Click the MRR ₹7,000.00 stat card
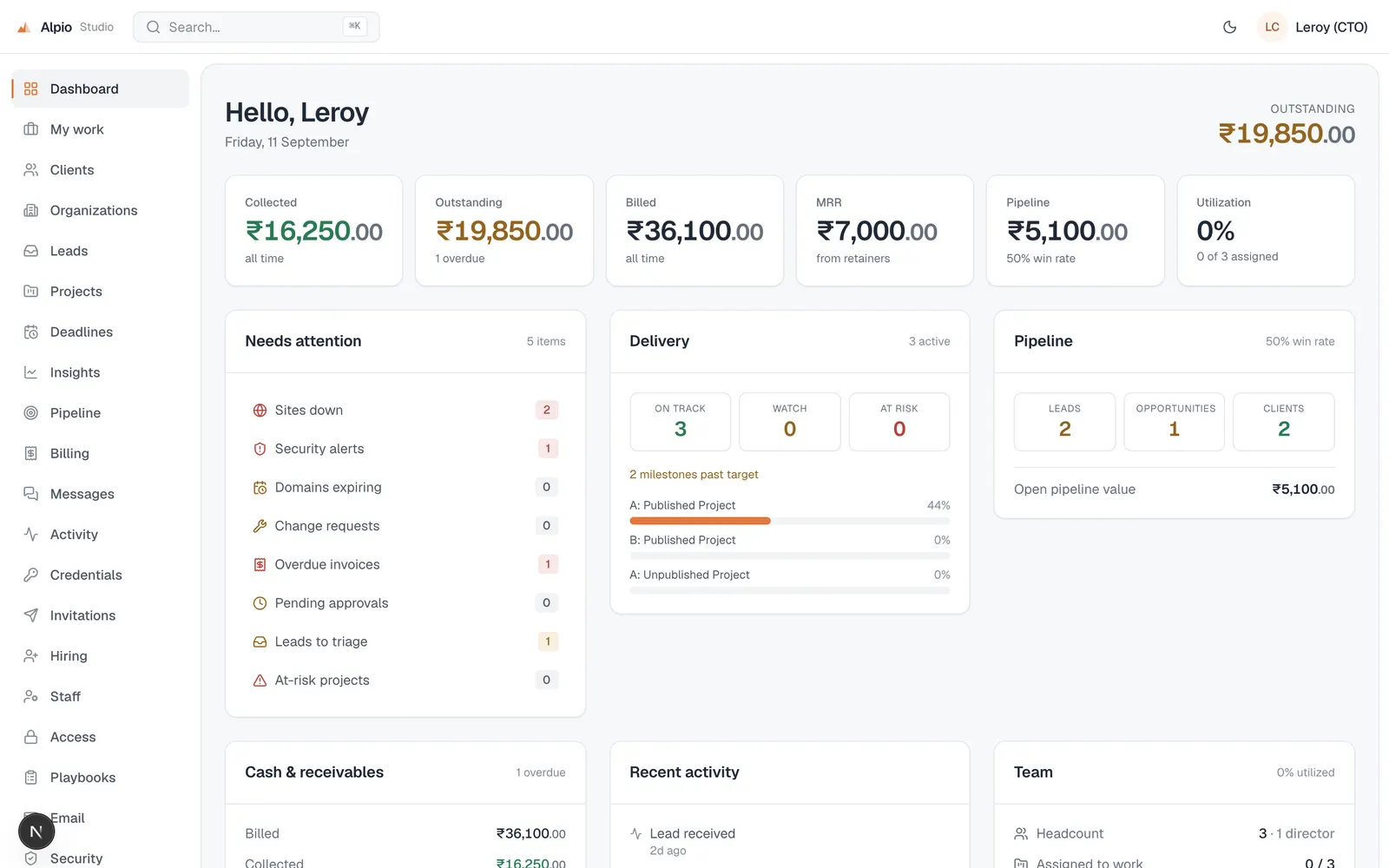The height and width of the screenshot is (868, 1389). 885,231
